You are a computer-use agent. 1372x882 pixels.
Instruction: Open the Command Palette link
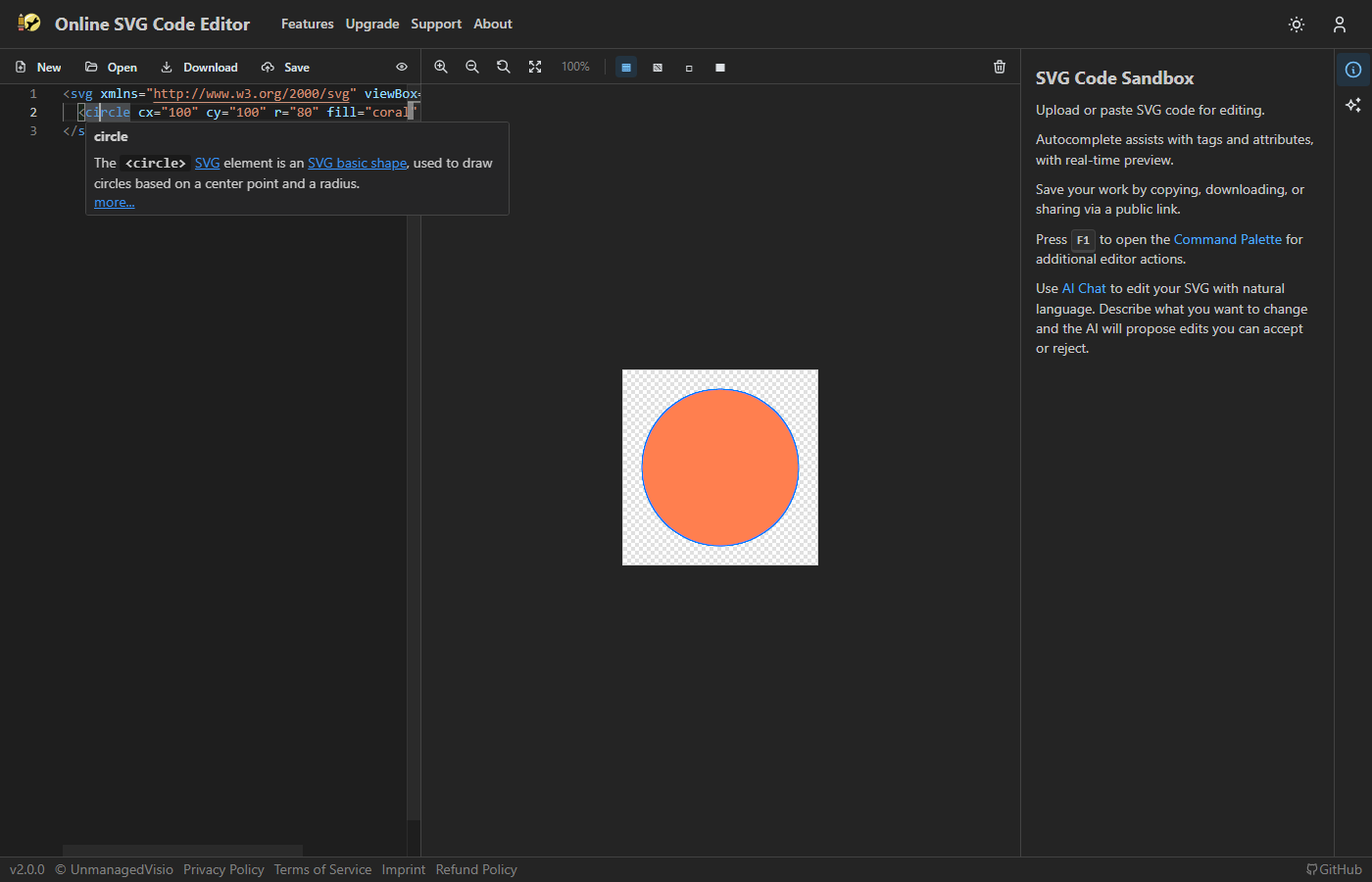(x=1228, y=238)
